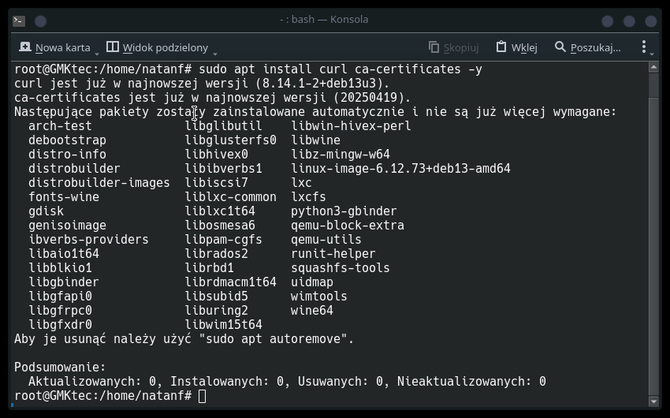Click package name 'qemu-utils'
Image resolution: width=670 pixels, height=418 pixels.
click(326, 239)
